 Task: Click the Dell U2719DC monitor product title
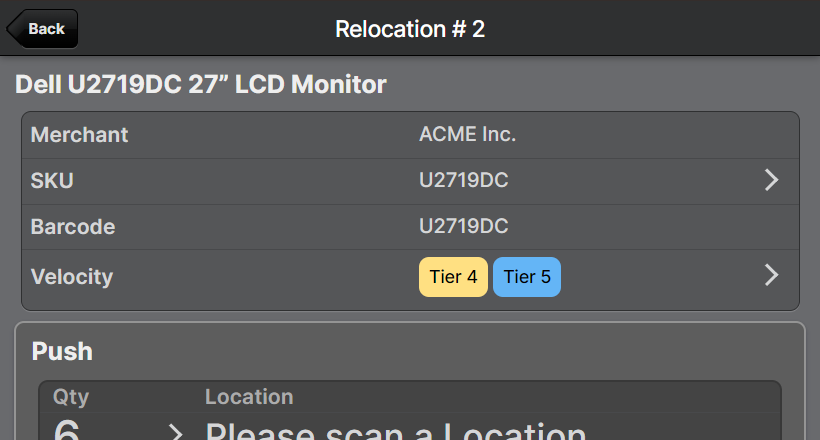click(200, 84)
